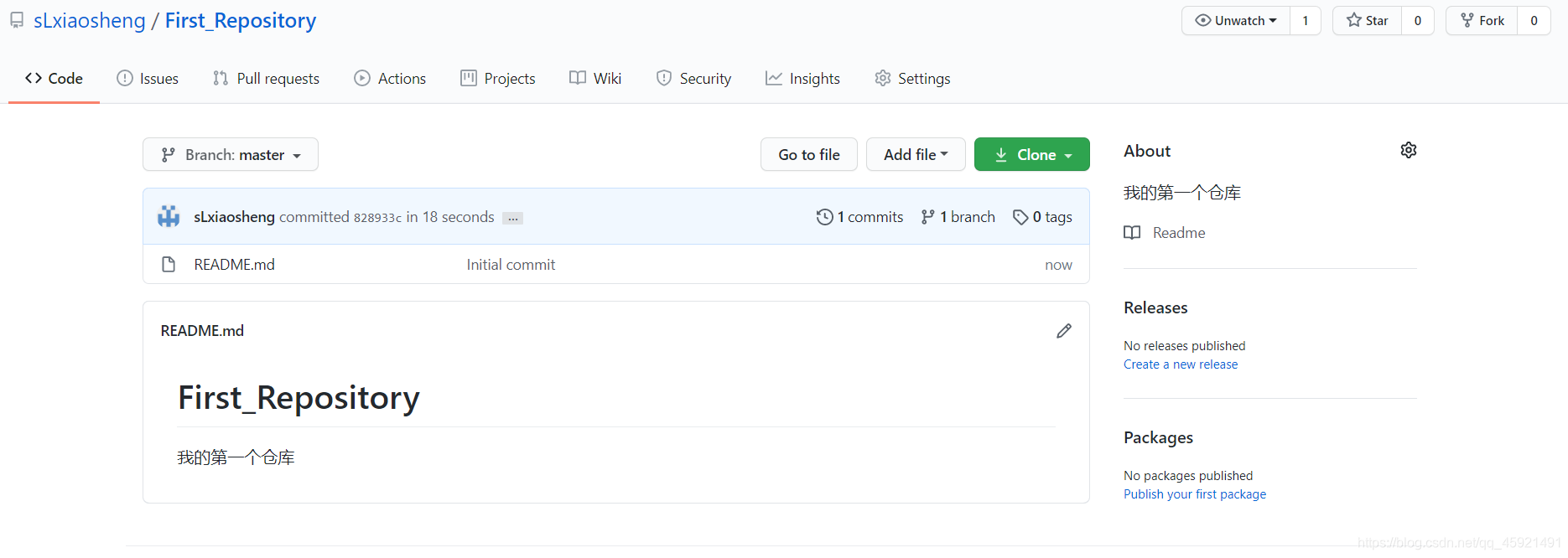Viewport: 1568px width, 558px height.
Task: Open the Readme link in About
Action: [1179, 233]
